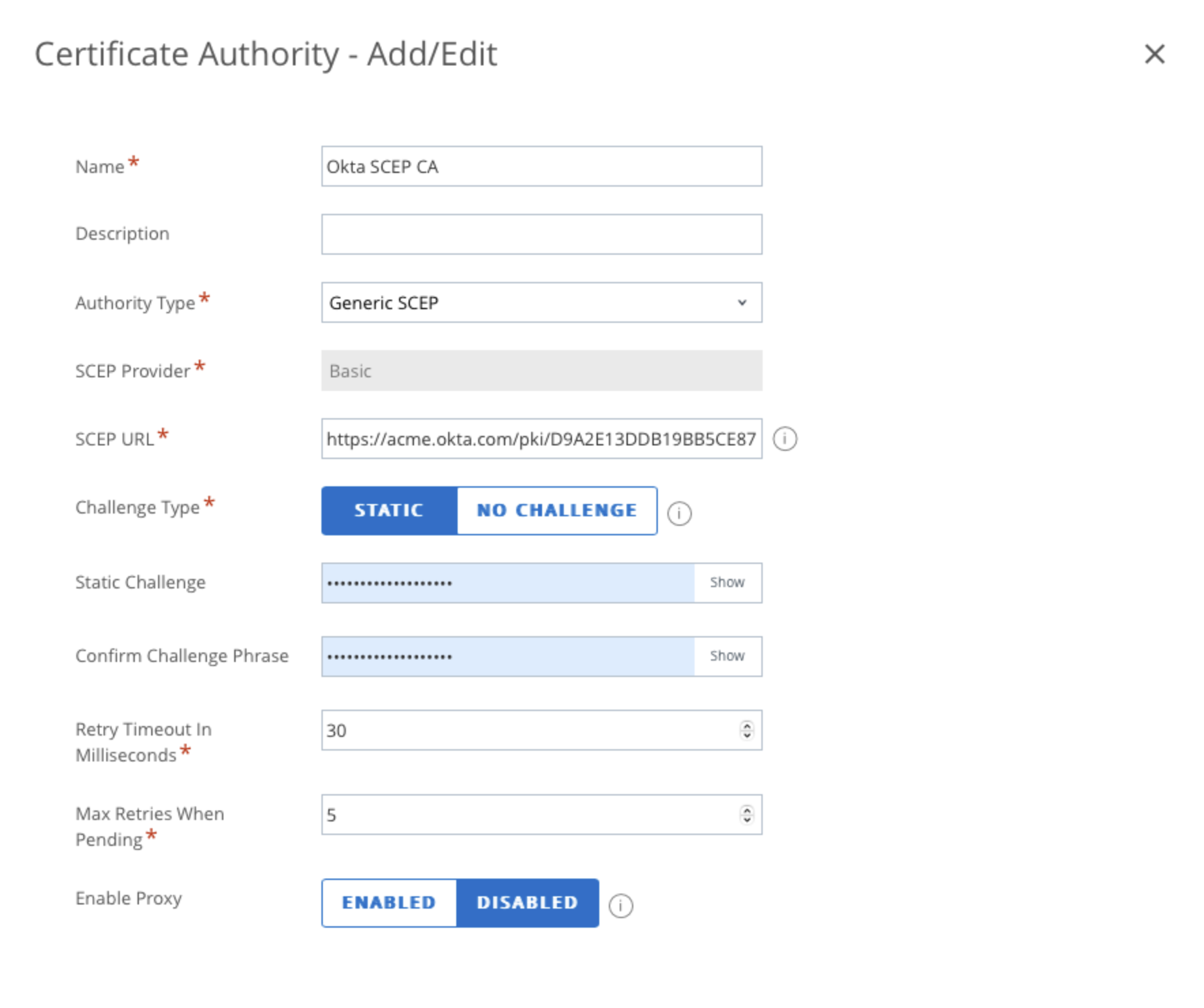This screenshot has width=1204, height=1008.
Task: Click the SCEP Provider Basic field
Action: 541,371
